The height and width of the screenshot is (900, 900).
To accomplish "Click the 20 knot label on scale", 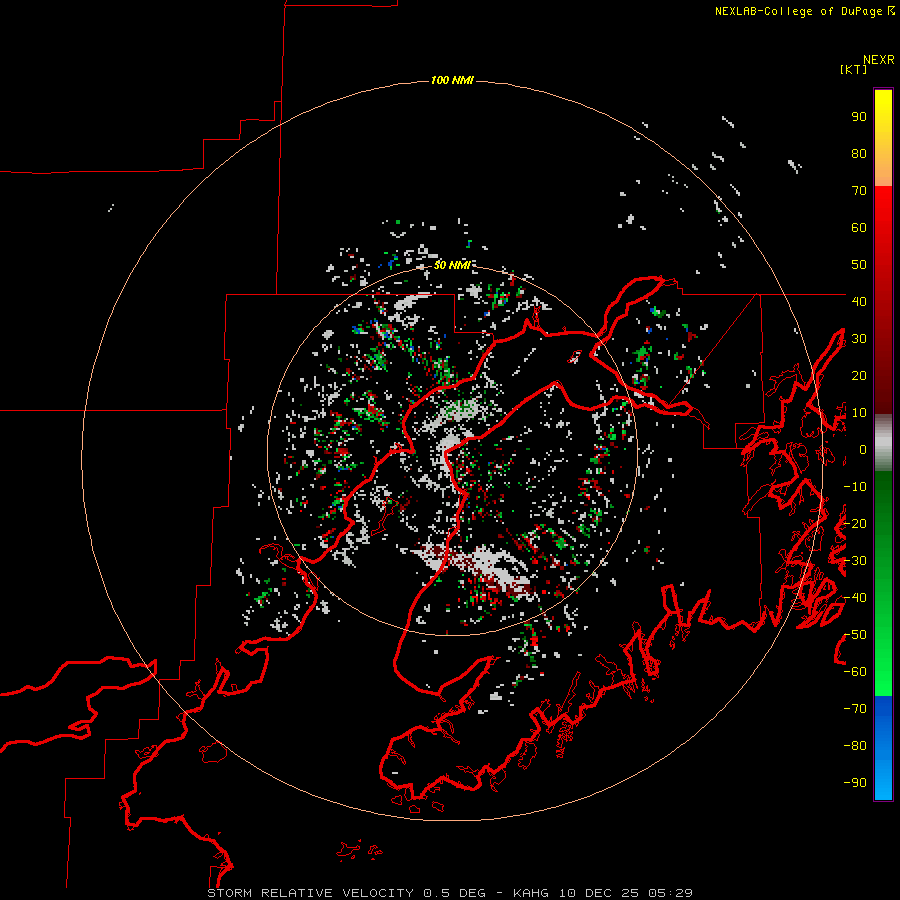I will coord(859,375).
